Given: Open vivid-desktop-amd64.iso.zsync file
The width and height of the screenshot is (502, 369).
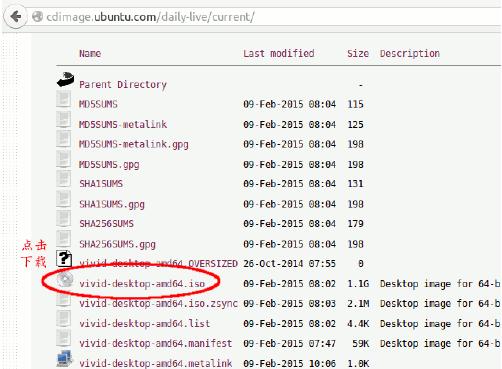Looking at the screenshot, I should 158,304.
